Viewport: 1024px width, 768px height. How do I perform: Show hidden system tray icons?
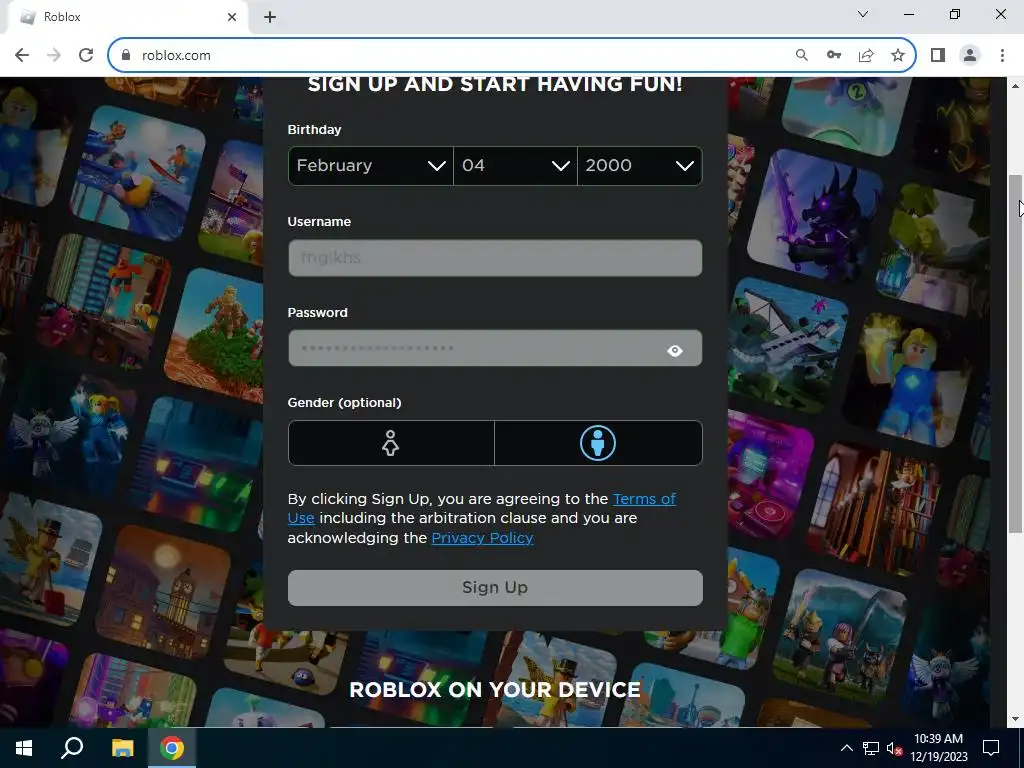pyautogui.click(x=846, y=748)
